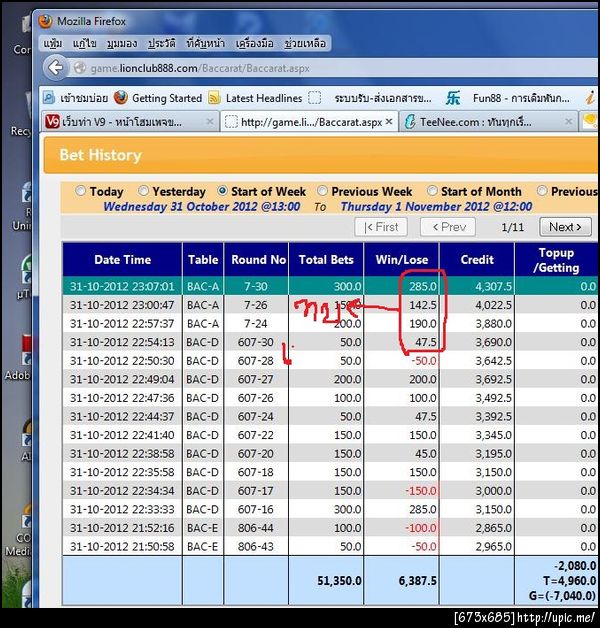Click the Credit column header

coord(477,260)
